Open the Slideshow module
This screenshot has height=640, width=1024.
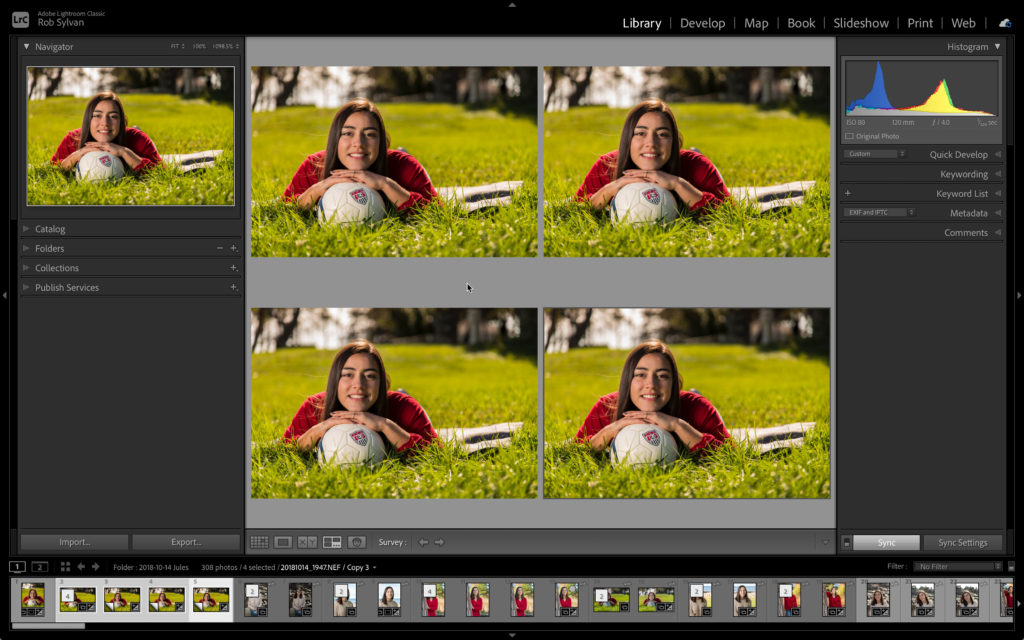[x=861, y=23]
